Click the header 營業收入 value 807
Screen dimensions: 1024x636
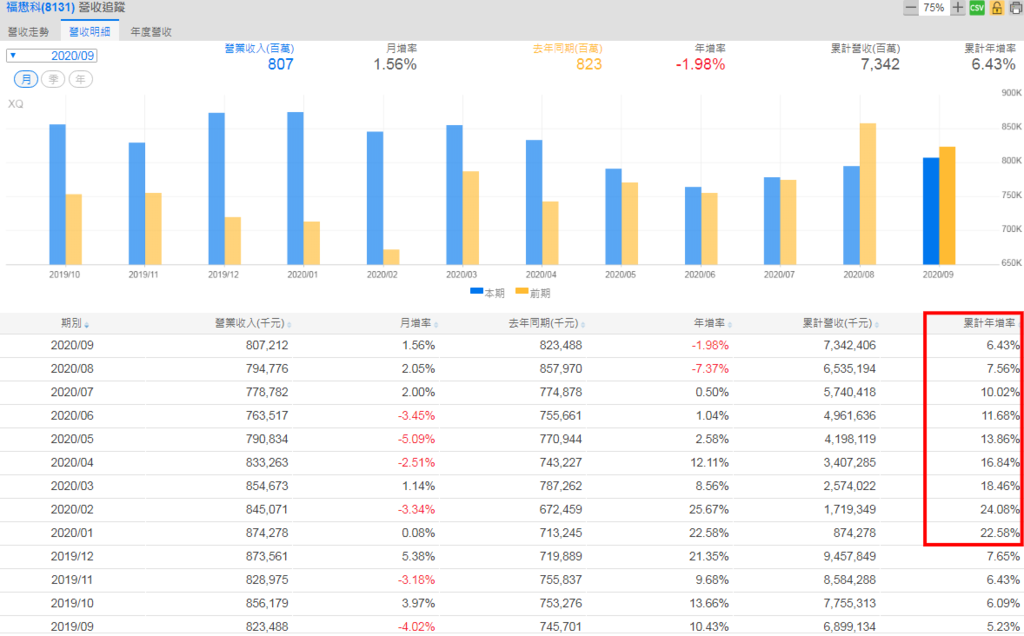280,64
